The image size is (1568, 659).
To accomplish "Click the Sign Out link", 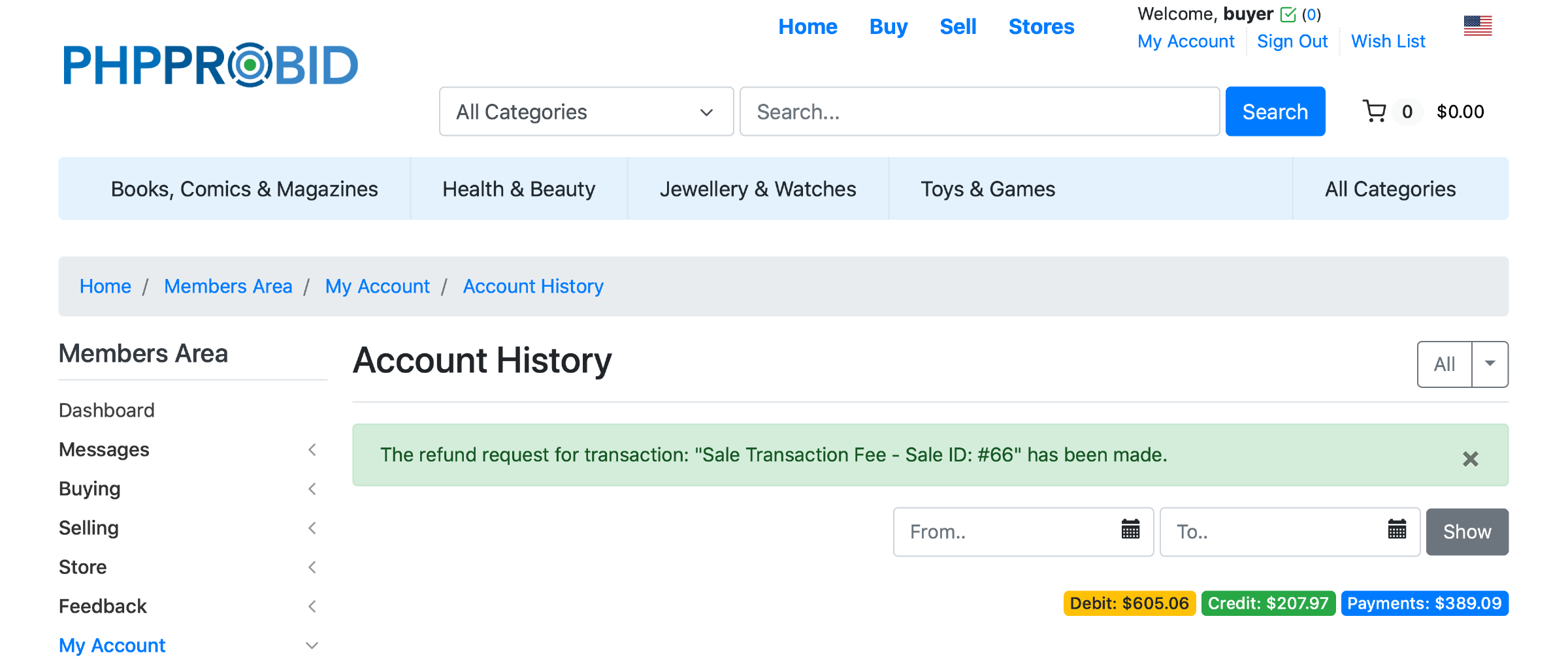I will pyautogui.click(x=1292, y=42).
